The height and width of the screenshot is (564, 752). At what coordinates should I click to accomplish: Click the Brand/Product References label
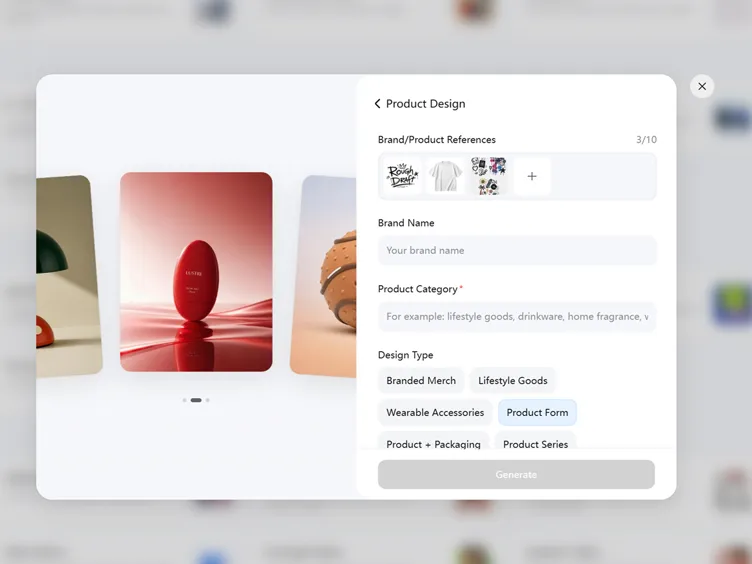pos(436,140)
